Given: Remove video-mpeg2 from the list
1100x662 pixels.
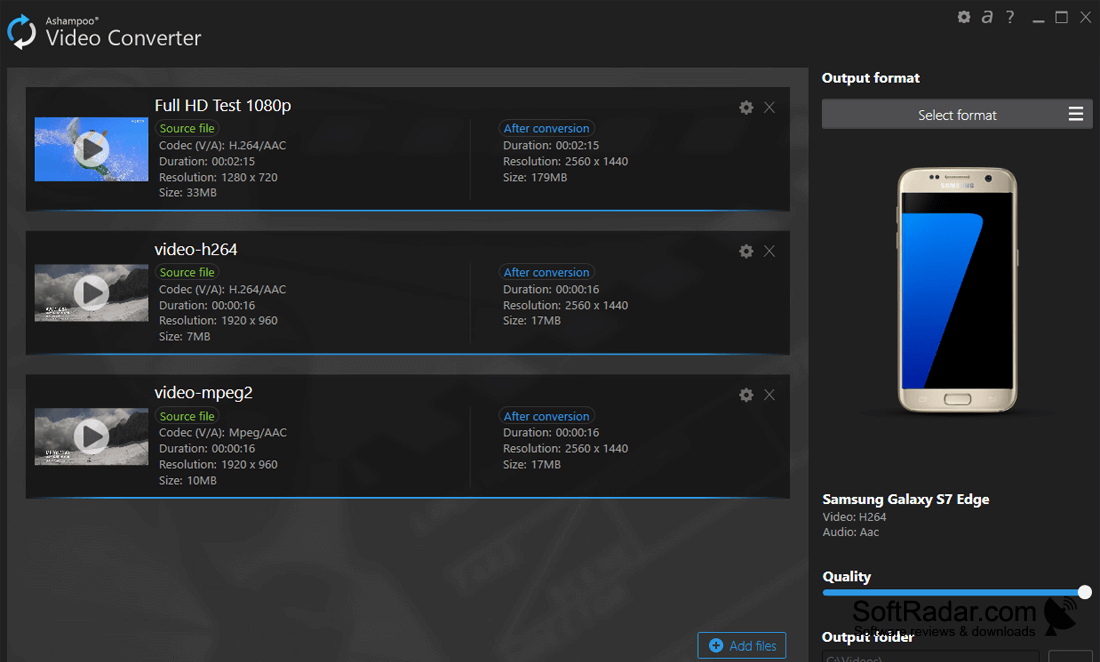Looking at the screenshot, I should point(770,395).
